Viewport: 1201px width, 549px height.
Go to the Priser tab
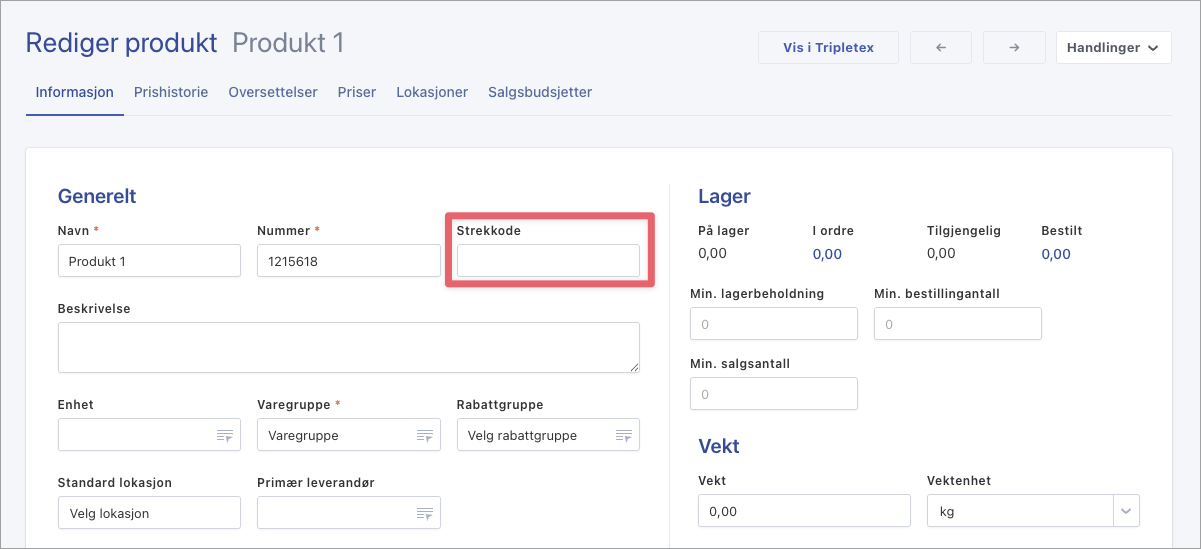357,92
